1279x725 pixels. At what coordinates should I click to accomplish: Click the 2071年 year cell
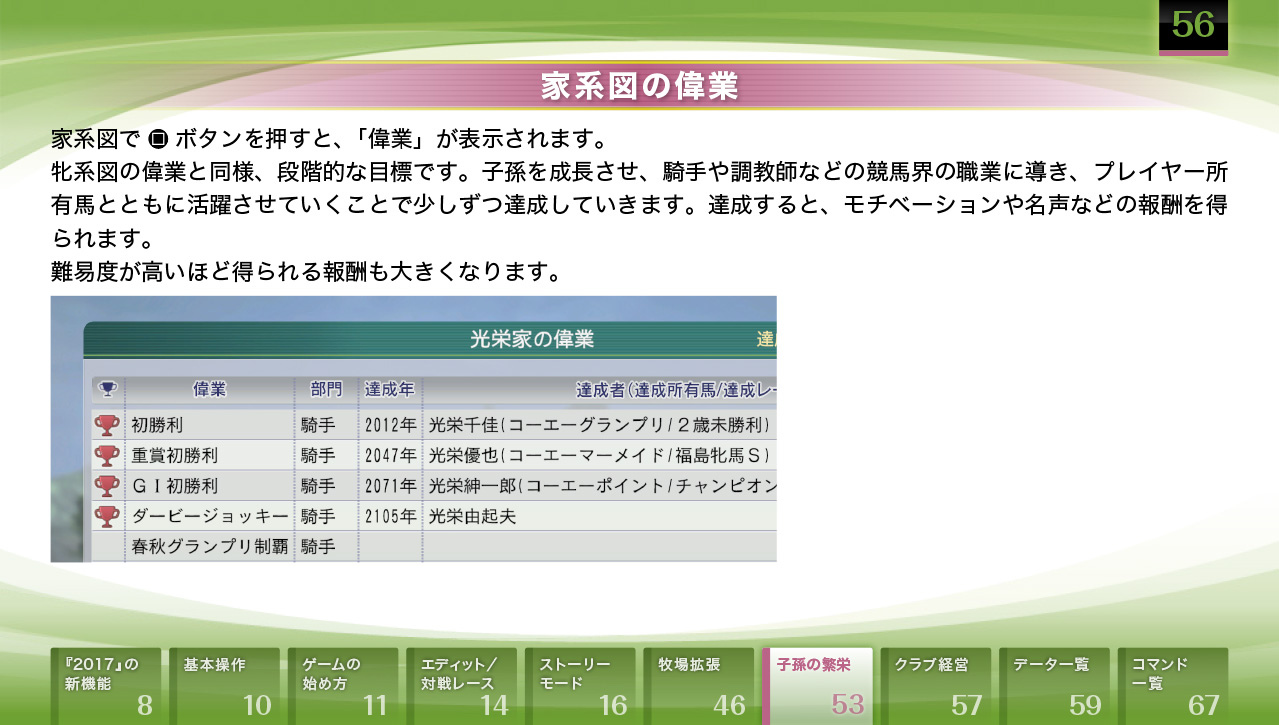(x=390, y=486)
